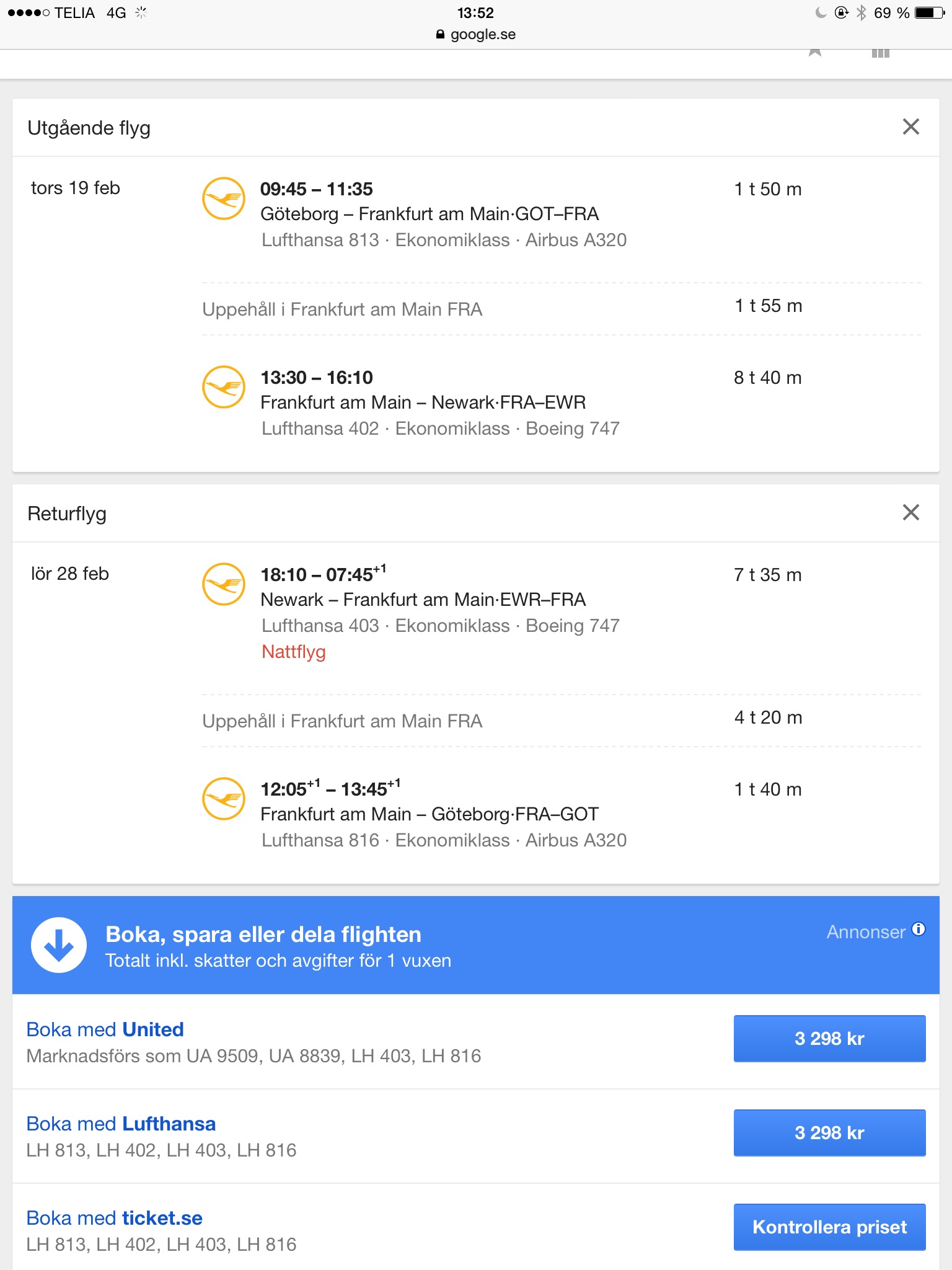Tap the Lufthansa logo beside Frankfurt–Newark flight
Image resolution: width=952 pixels, height=1270 pixels.
click(x=224, y=387)
